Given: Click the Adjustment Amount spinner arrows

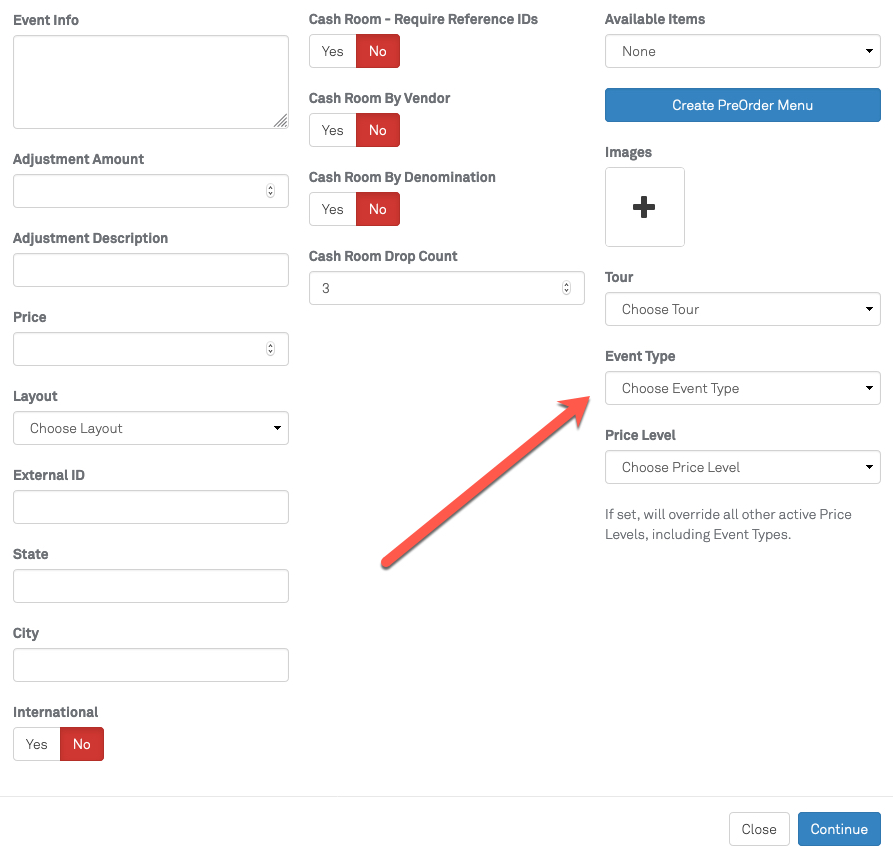Looking at the screenshot, I should click(x=270, y=191).
